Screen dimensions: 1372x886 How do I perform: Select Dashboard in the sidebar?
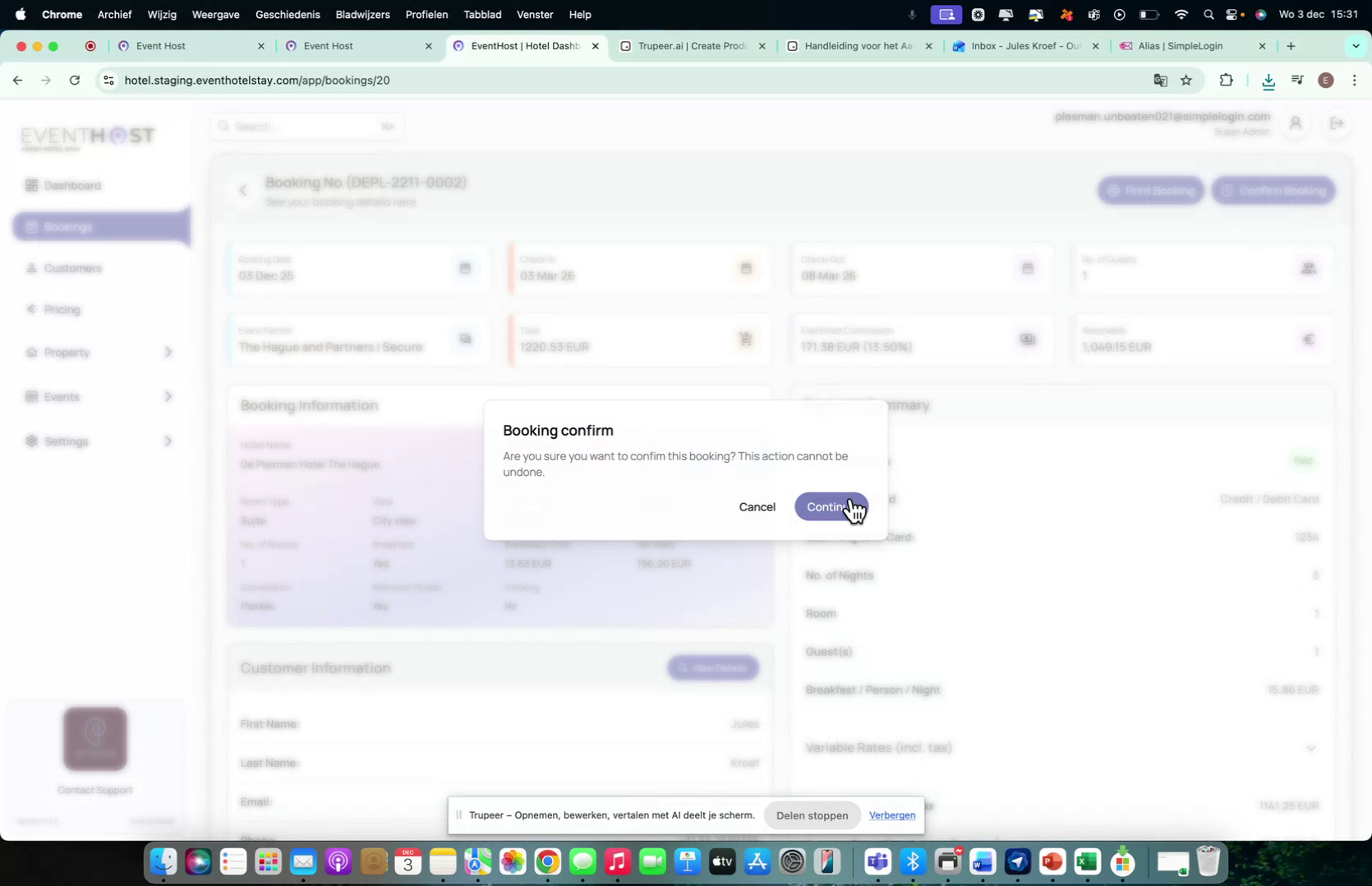73,185
